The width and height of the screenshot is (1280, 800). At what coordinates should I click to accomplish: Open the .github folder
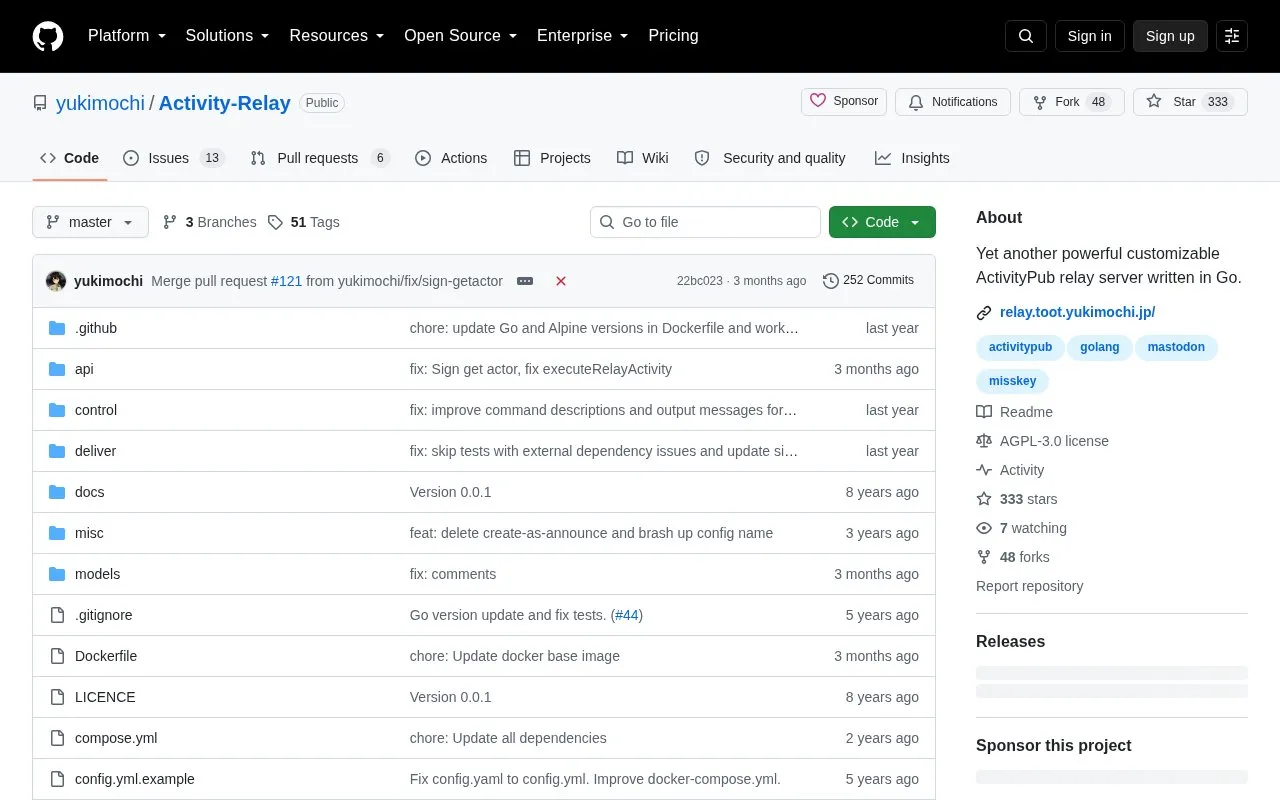pyautogui.click(x=96, y=328)
